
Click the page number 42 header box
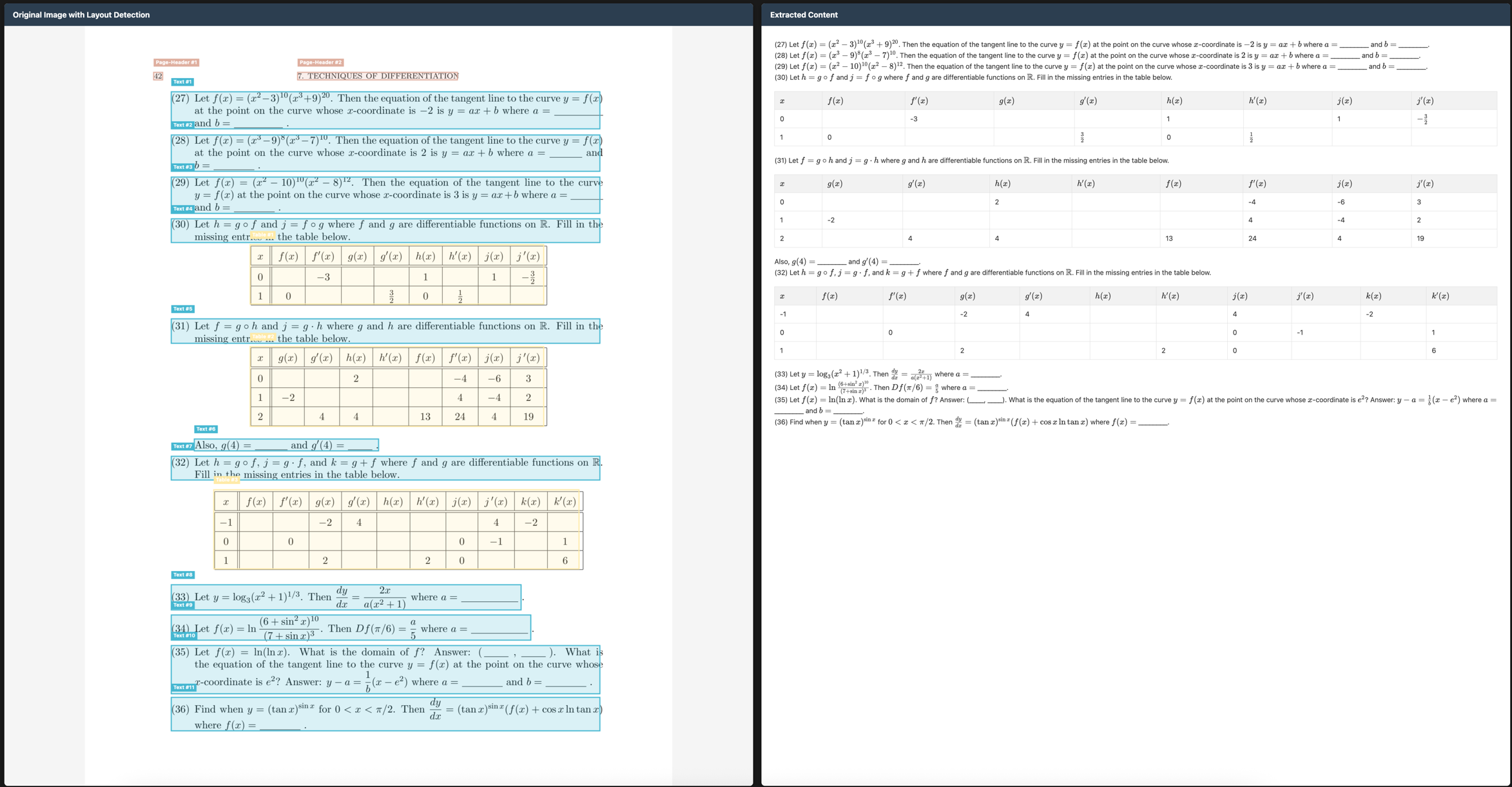(x=158, y=76)
